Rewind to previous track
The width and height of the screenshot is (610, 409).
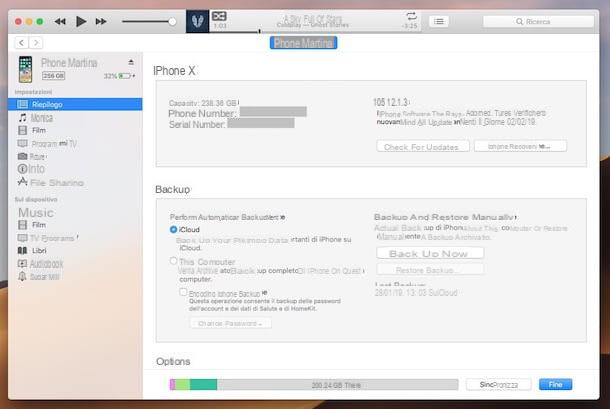(x=60, y=21)
